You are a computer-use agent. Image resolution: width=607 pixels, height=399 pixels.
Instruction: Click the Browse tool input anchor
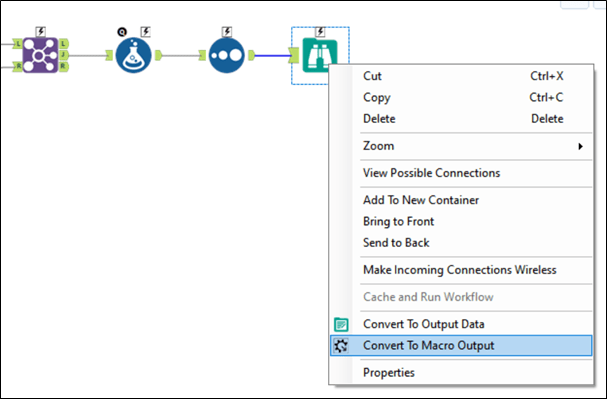click(294, 55)
